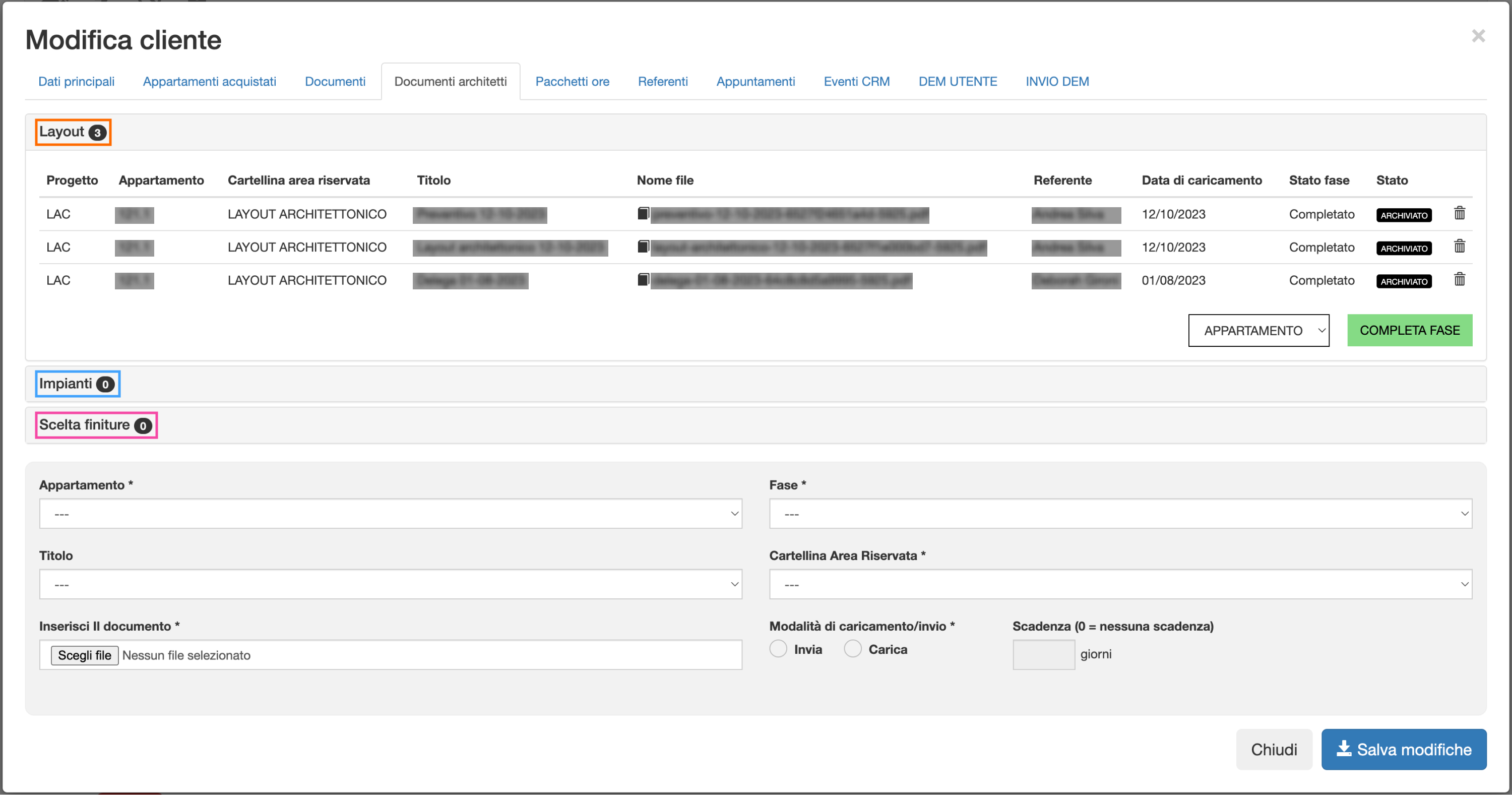Open the Cartellina Area Riservata select
This screenshot has width=1512, height=795.
tap(1120, 584)
